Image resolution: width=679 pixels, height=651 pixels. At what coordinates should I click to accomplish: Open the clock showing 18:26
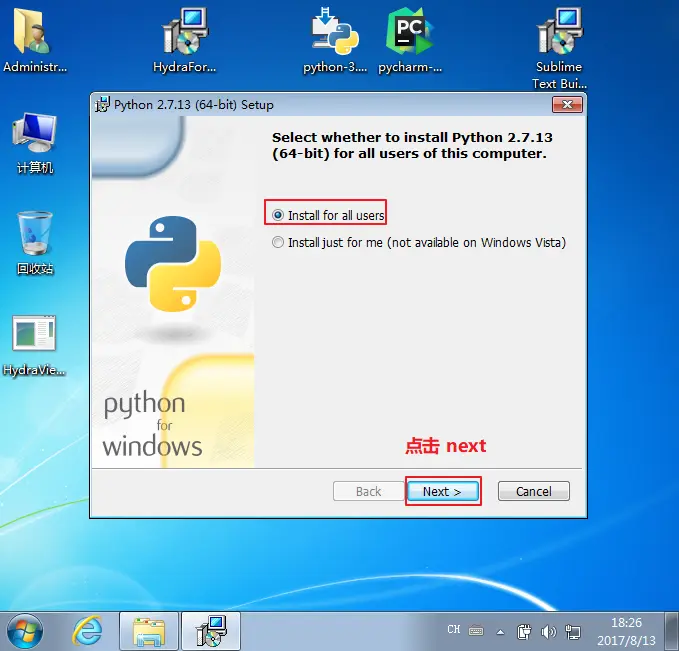point(626,632)
